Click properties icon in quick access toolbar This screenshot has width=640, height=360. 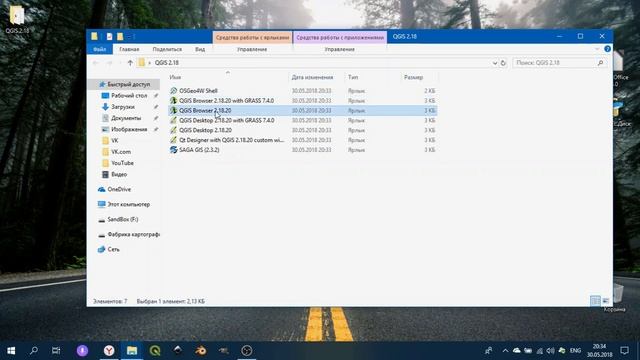(109, 36)
